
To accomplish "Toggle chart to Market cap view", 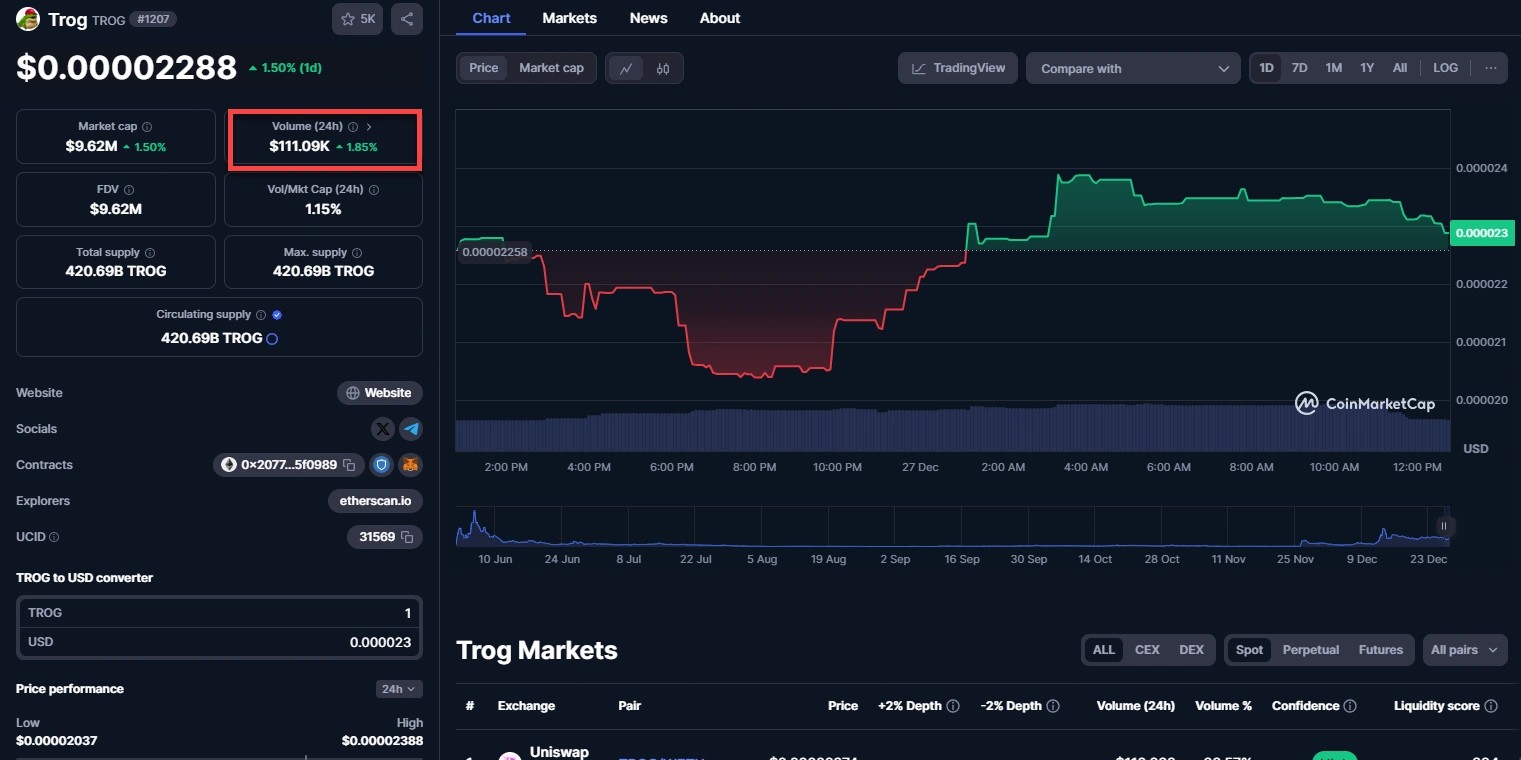I will tap(551, 68).
